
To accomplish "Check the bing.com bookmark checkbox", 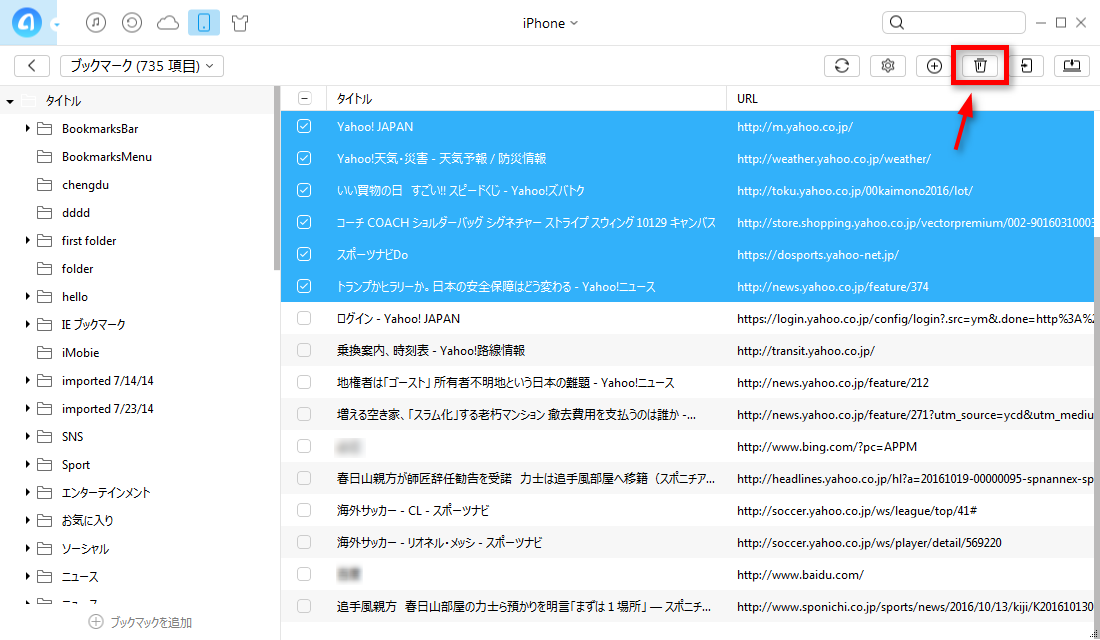I will tap(304, 446).
